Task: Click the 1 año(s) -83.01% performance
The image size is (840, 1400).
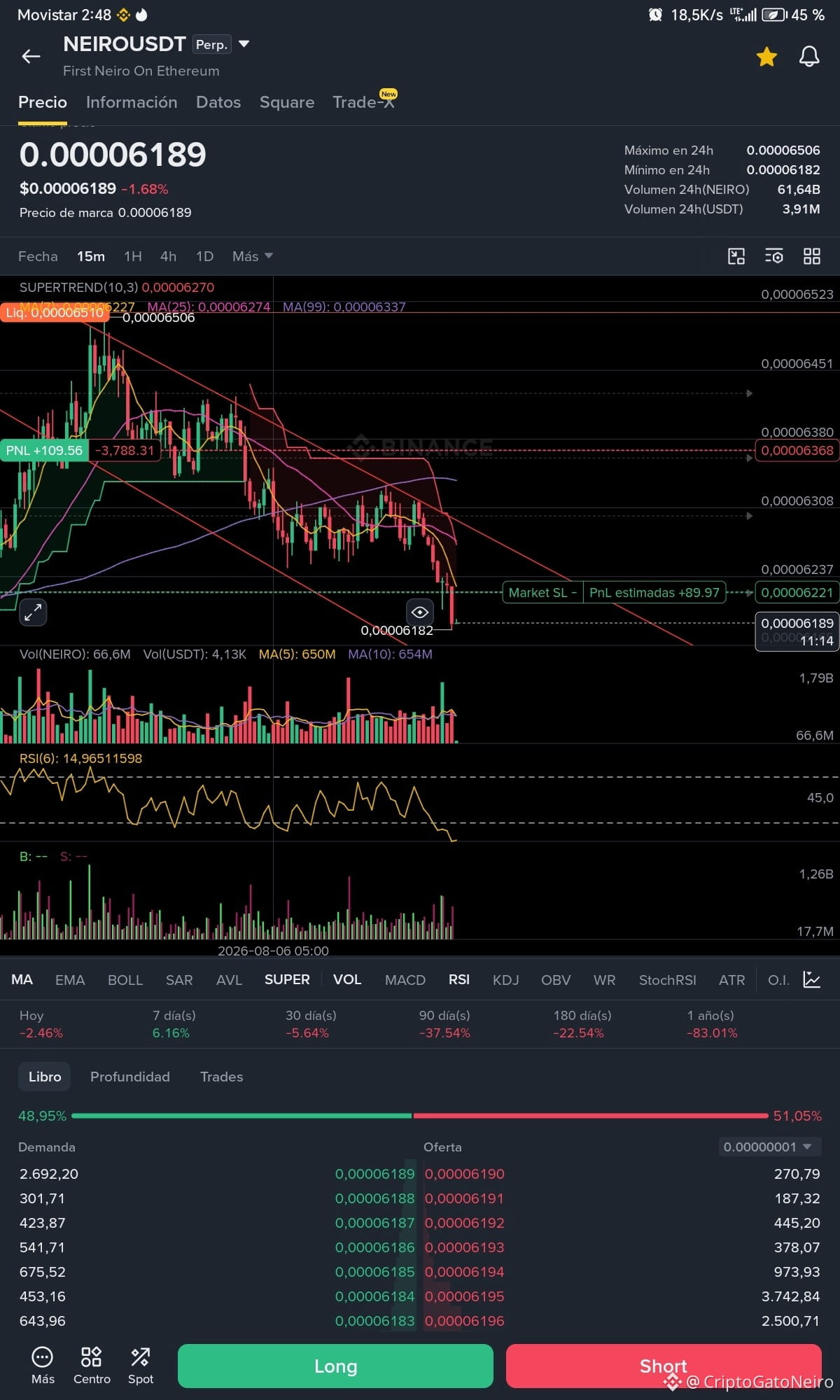Action: click(x=712, y=1024)
